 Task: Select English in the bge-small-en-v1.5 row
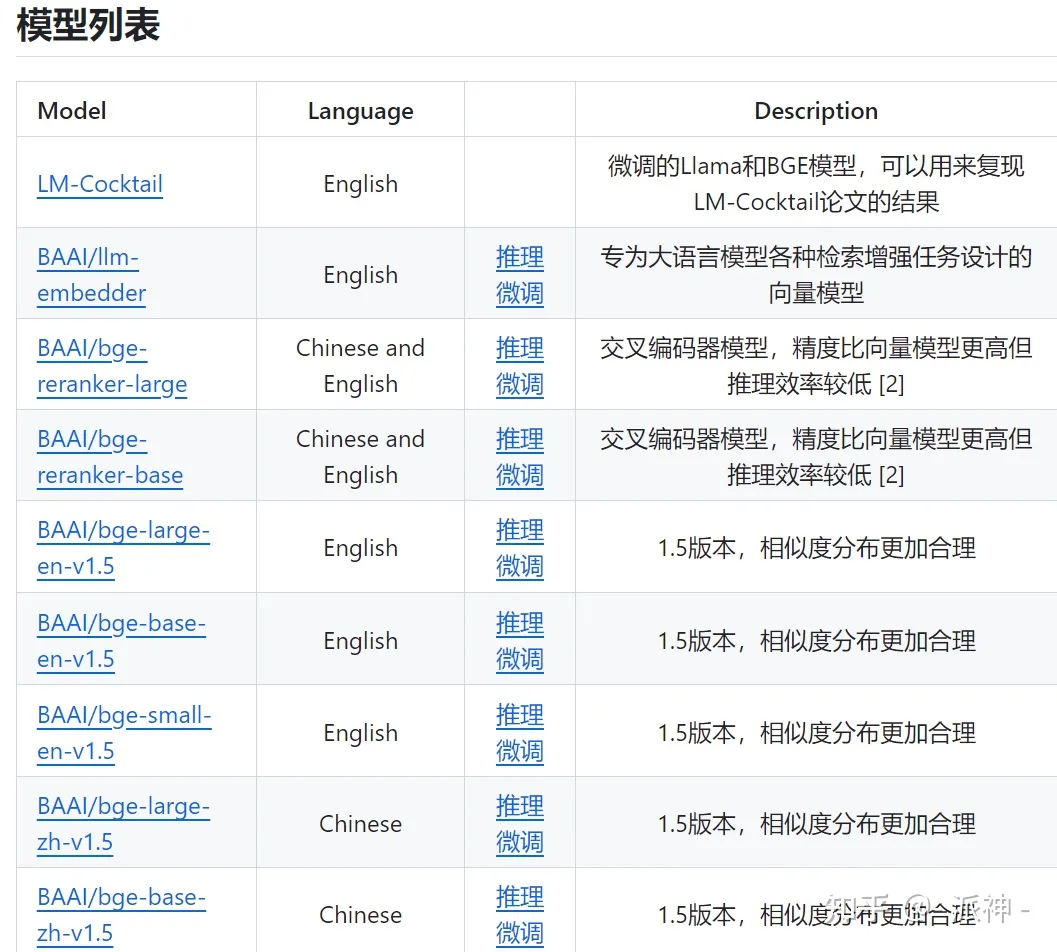[x=361, y=733]
